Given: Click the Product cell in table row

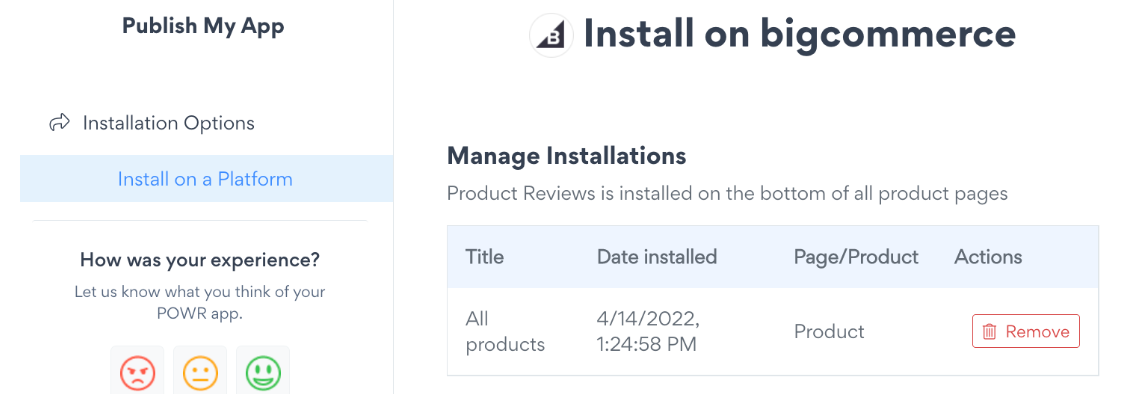Looking at the screenshot, I should coord(829,331).
